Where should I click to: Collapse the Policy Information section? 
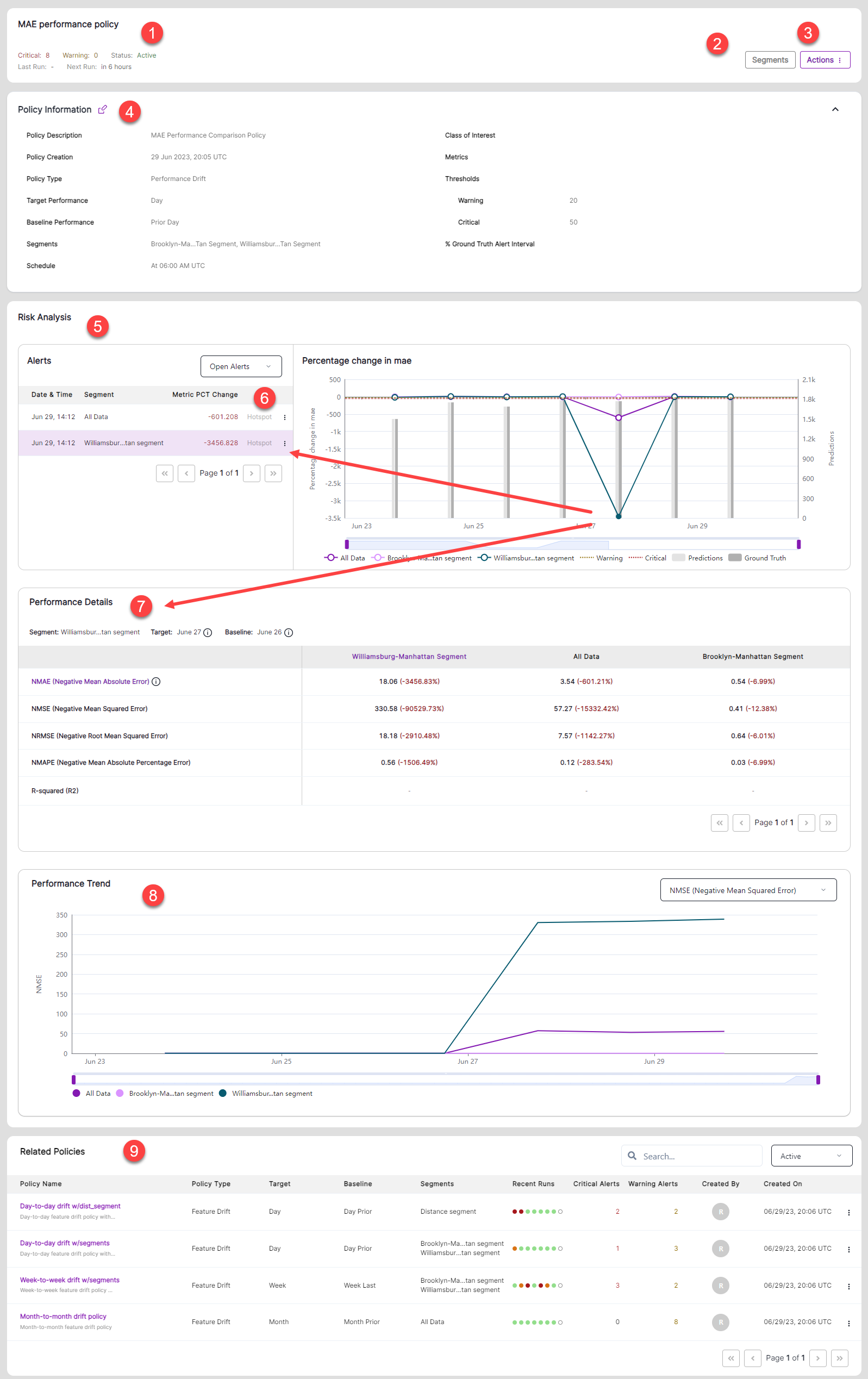(835, 109)
